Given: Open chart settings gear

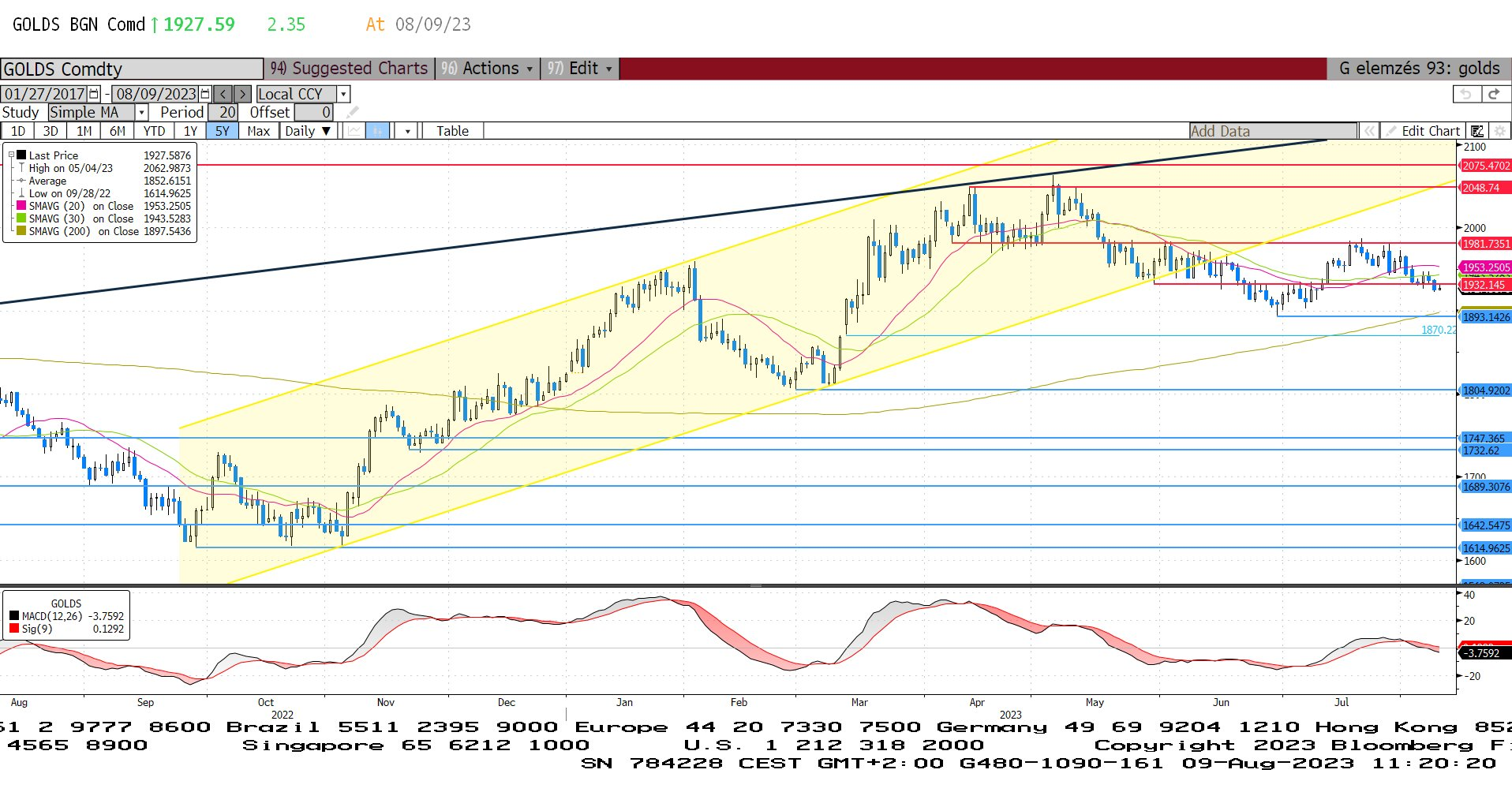Looking at the screenshot, I should pyautogui.click(x=1499, y=131).
